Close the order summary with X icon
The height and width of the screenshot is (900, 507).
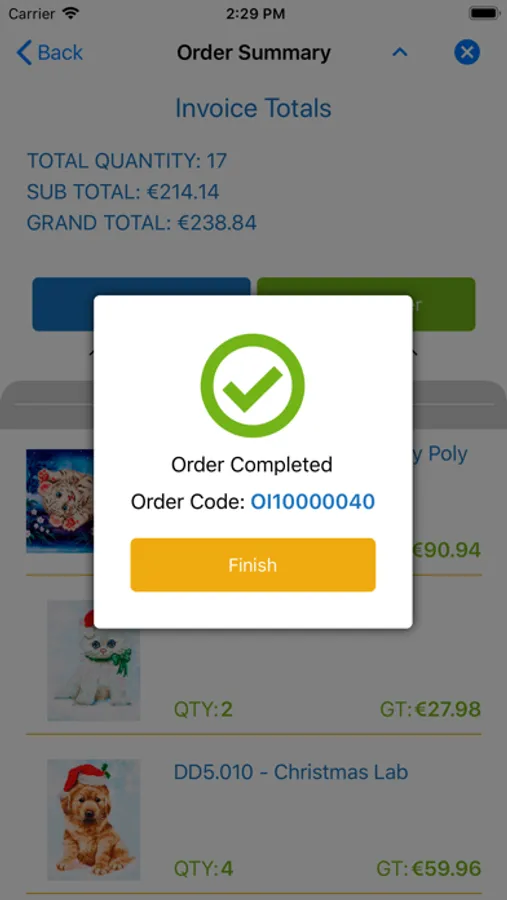[467, 53]
